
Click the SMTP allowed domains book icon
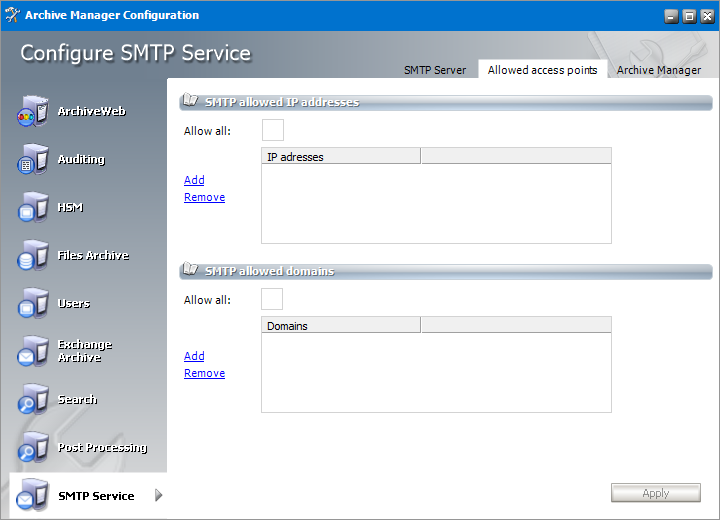(190, 269)
